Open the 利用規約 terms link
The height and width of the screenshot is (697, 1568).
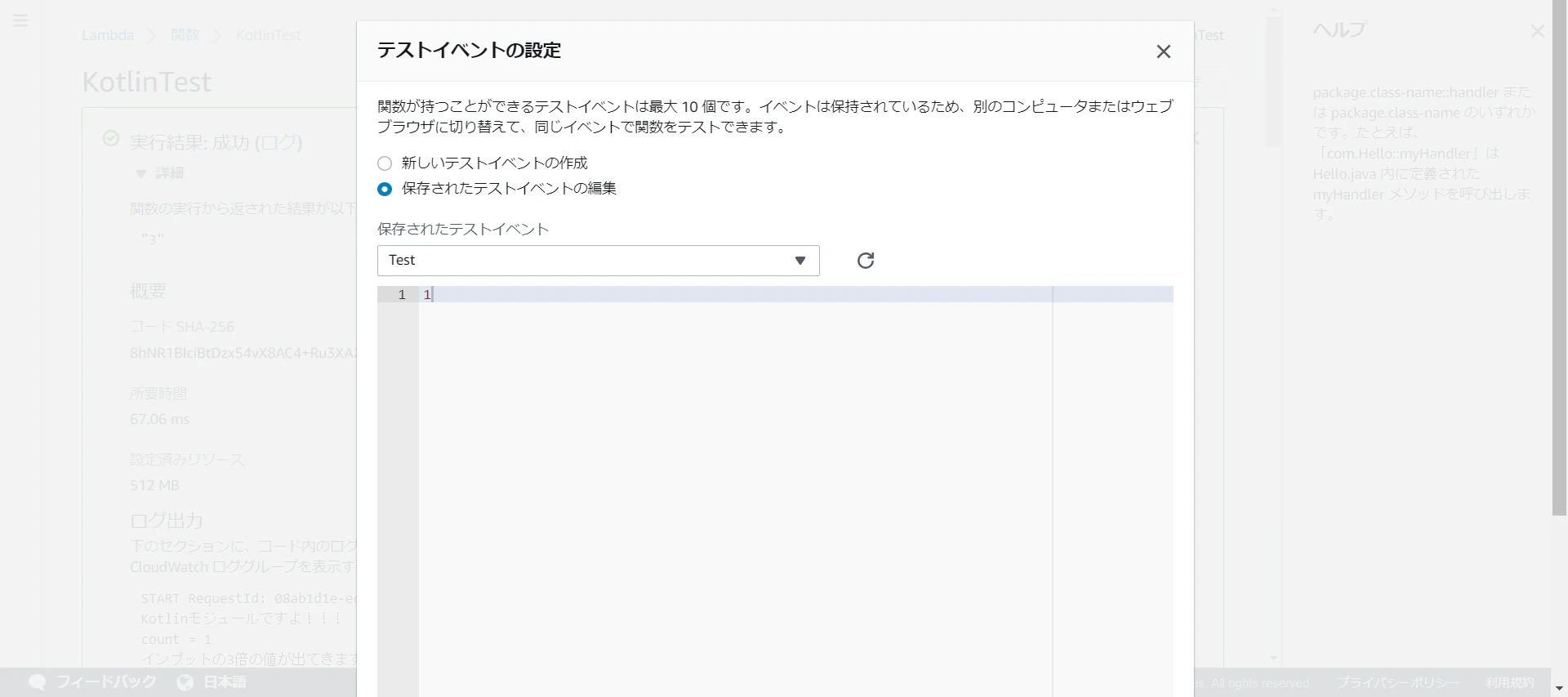pyautogui.click(x=1510, y=683)
